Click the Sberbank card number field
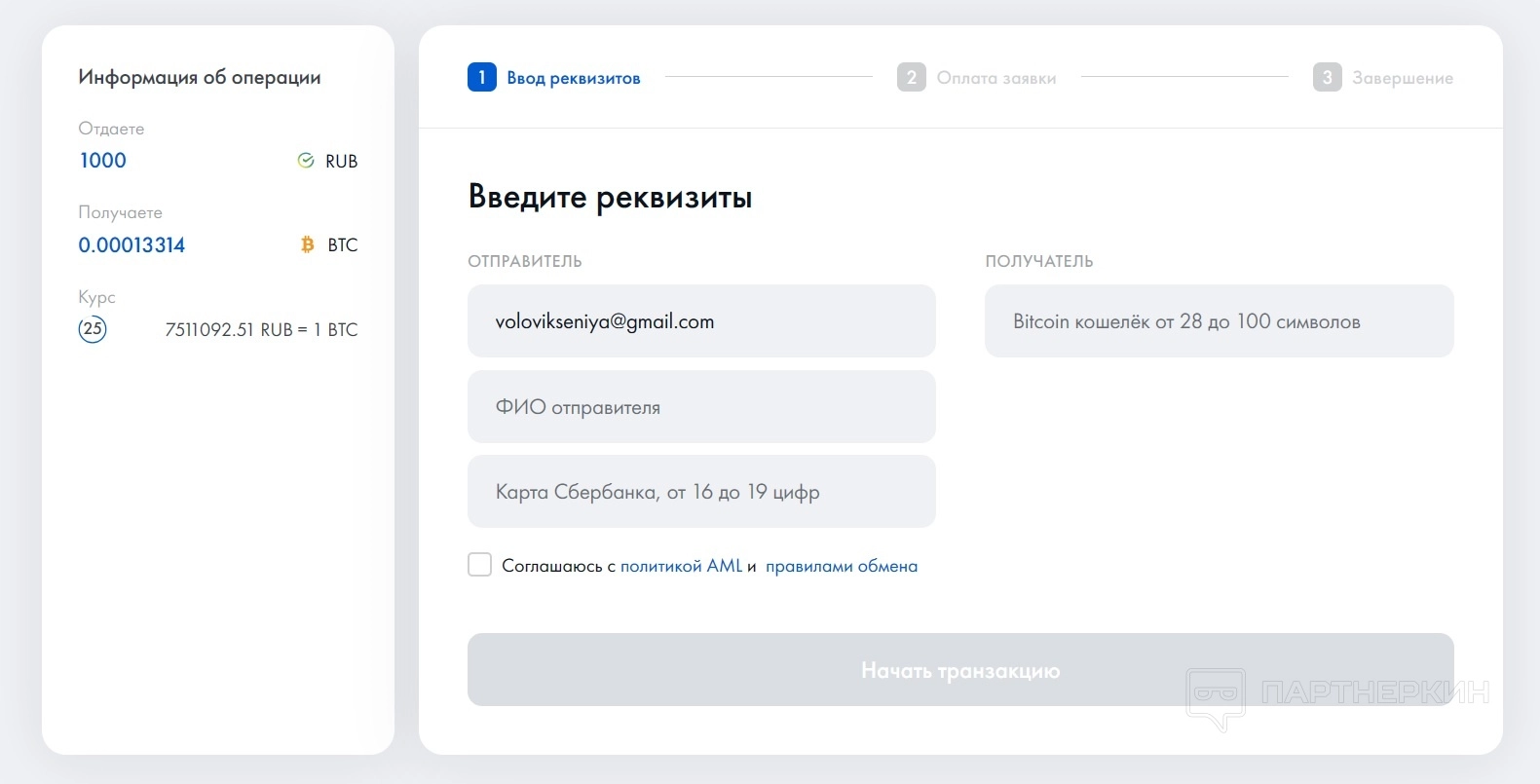 (701, 492)
